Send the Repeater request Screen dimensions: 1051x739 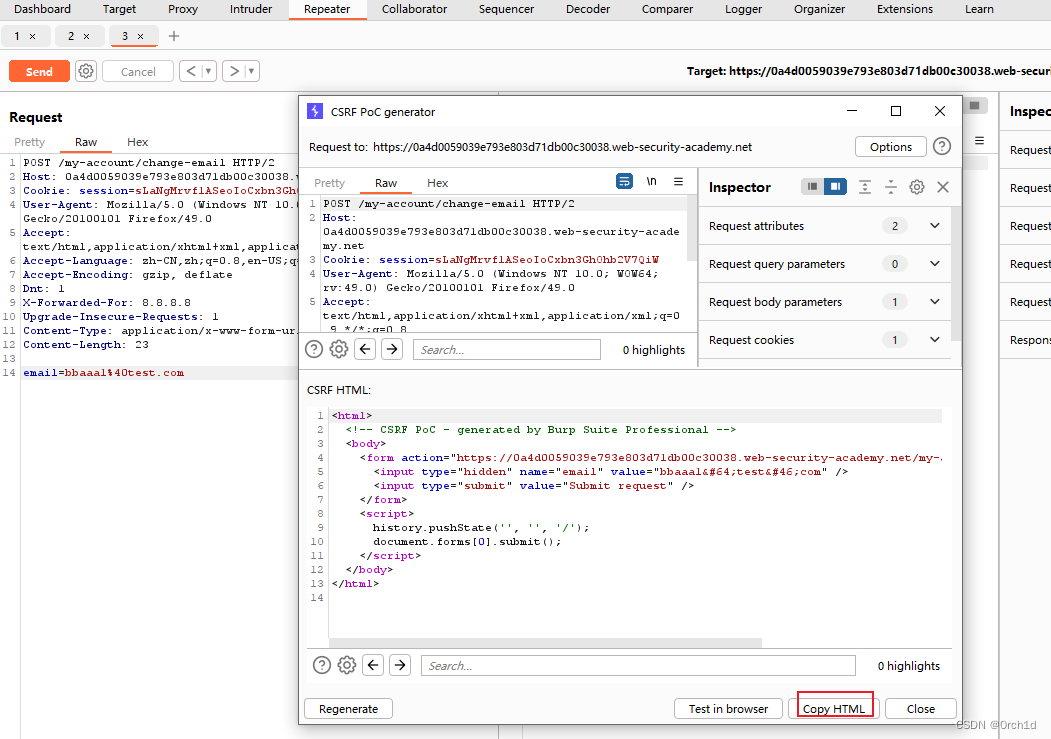pyautogui.click(x=39, y=72)
